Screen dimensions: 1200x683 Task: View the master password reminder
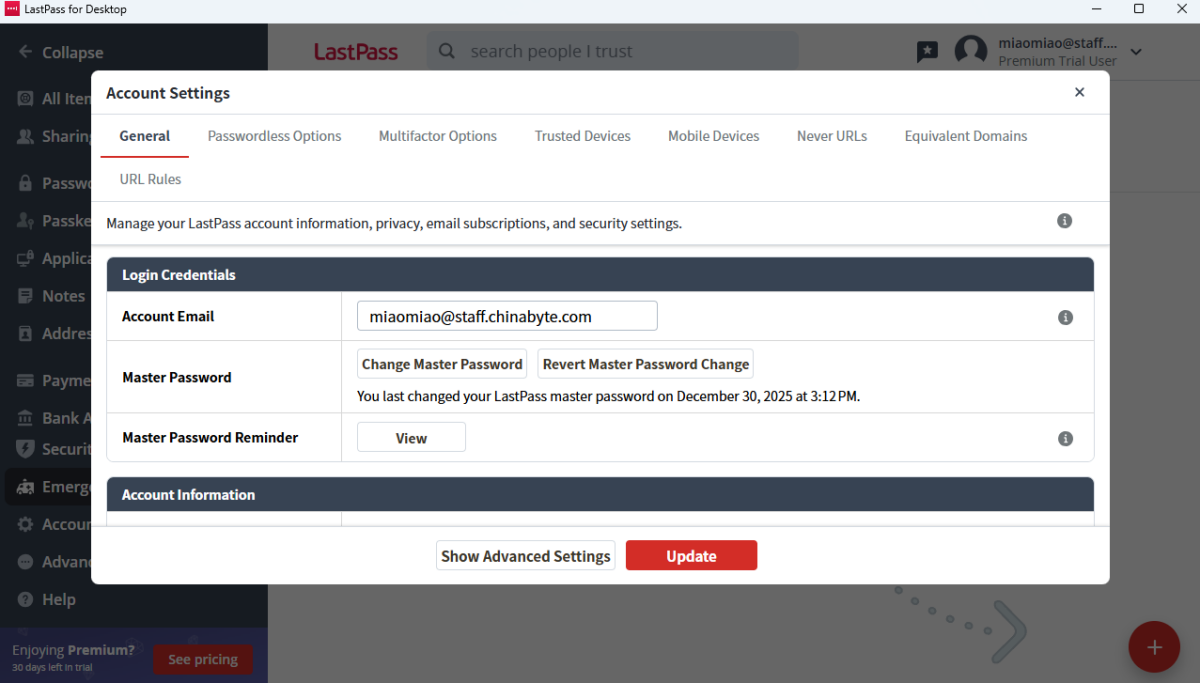coord(411,438)
